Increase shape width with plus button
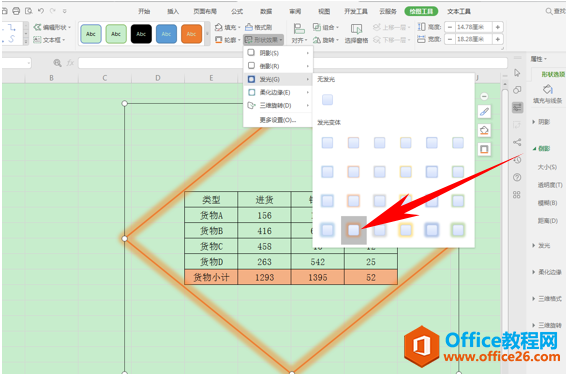 498,39
